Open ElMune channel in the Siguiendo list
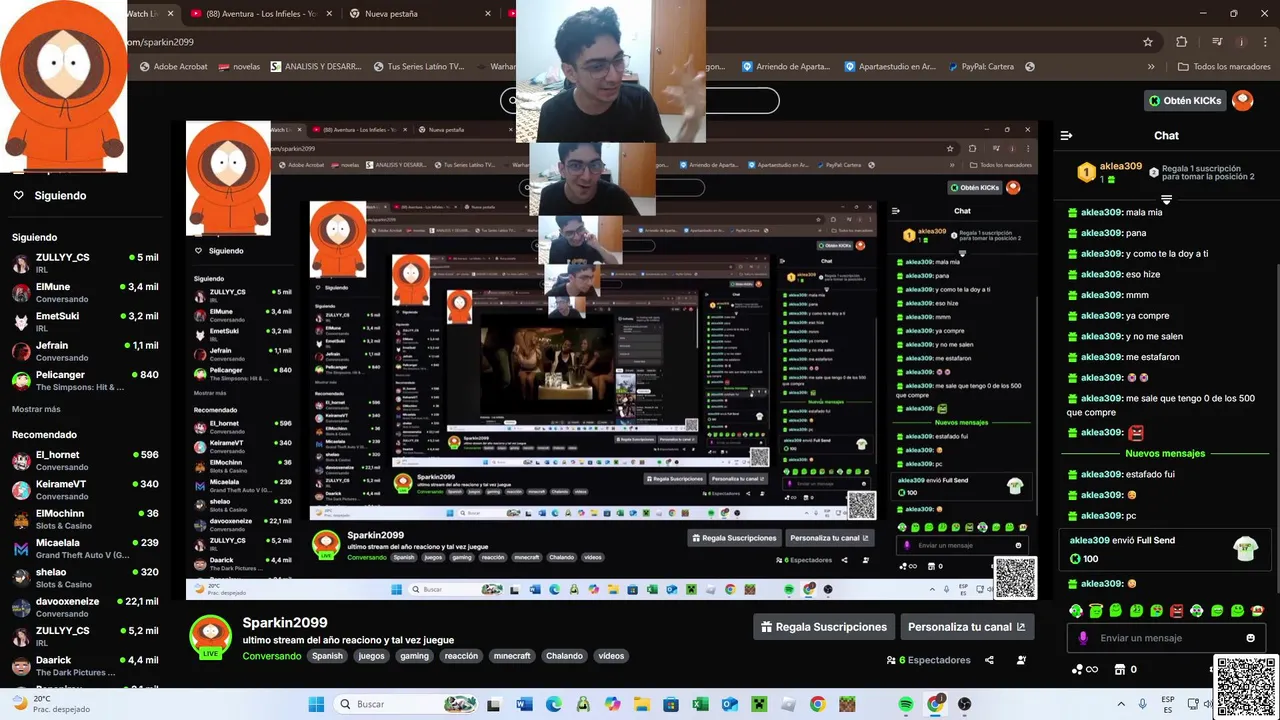Image resolution: width=1280 pixels, height=720 pixels. [x=85, y=292]
